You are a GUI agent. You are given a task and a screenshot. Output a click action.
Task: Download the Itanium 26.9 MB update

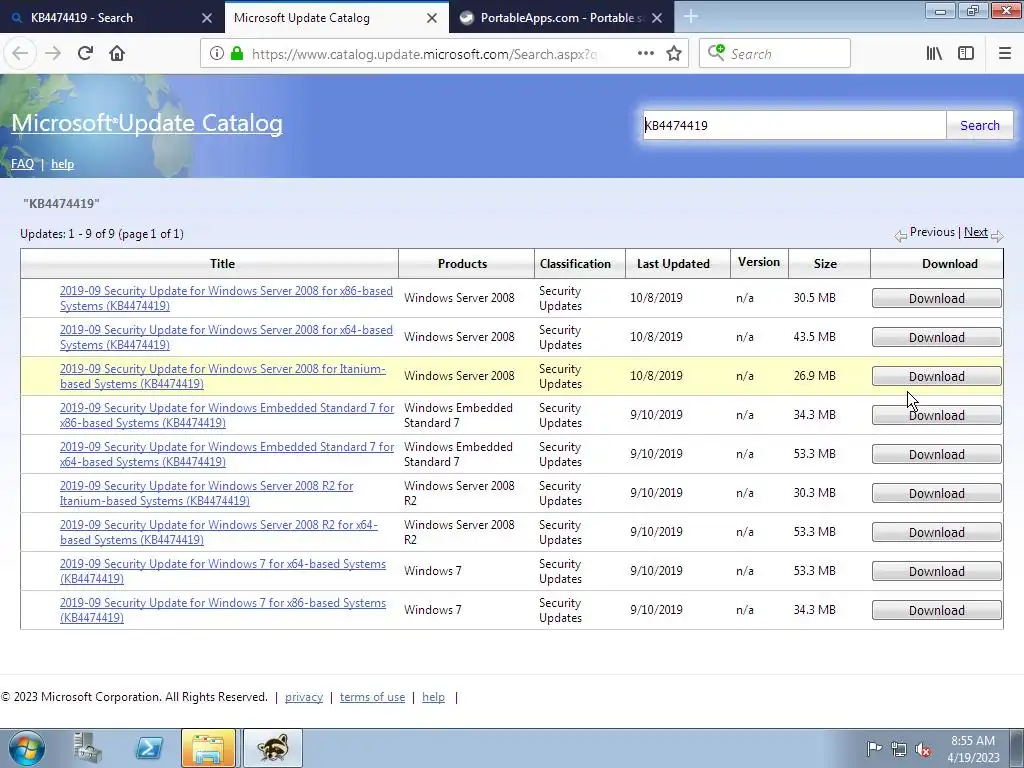click(936, 376)
